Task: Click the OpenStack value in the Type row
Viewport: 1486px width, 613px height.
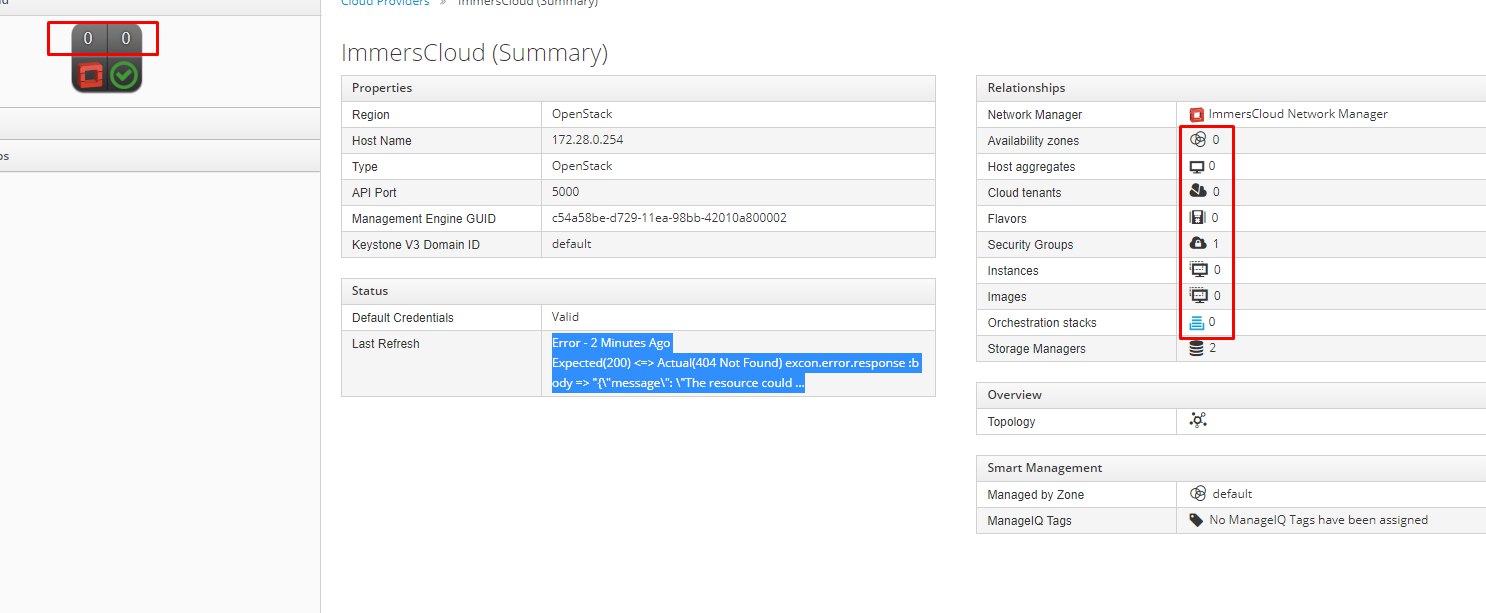Action: coord(582,166)
